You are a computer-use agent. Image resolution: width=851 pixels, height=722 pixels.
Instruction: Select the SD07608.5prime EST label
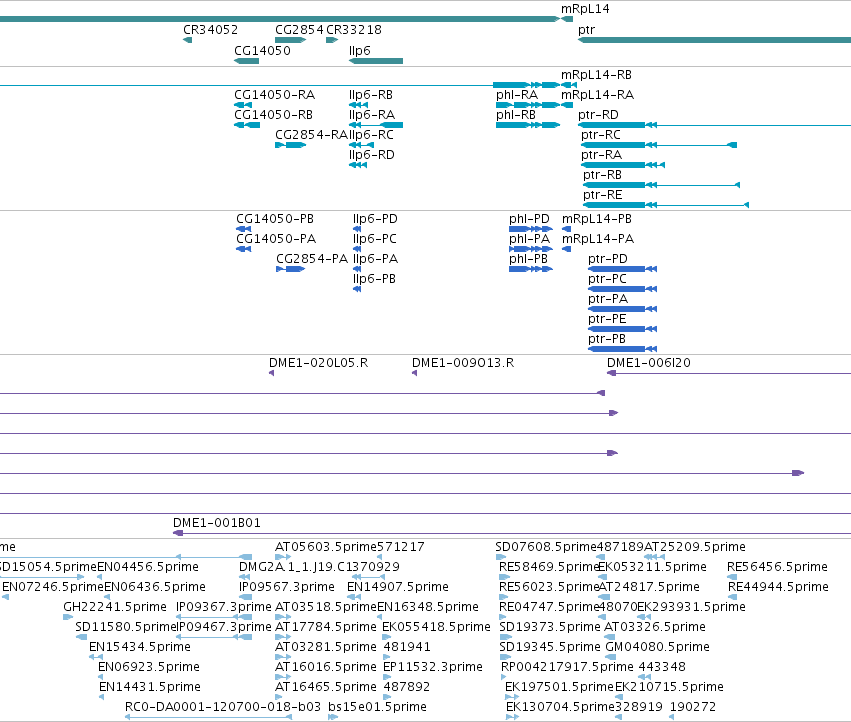(546, 547)
